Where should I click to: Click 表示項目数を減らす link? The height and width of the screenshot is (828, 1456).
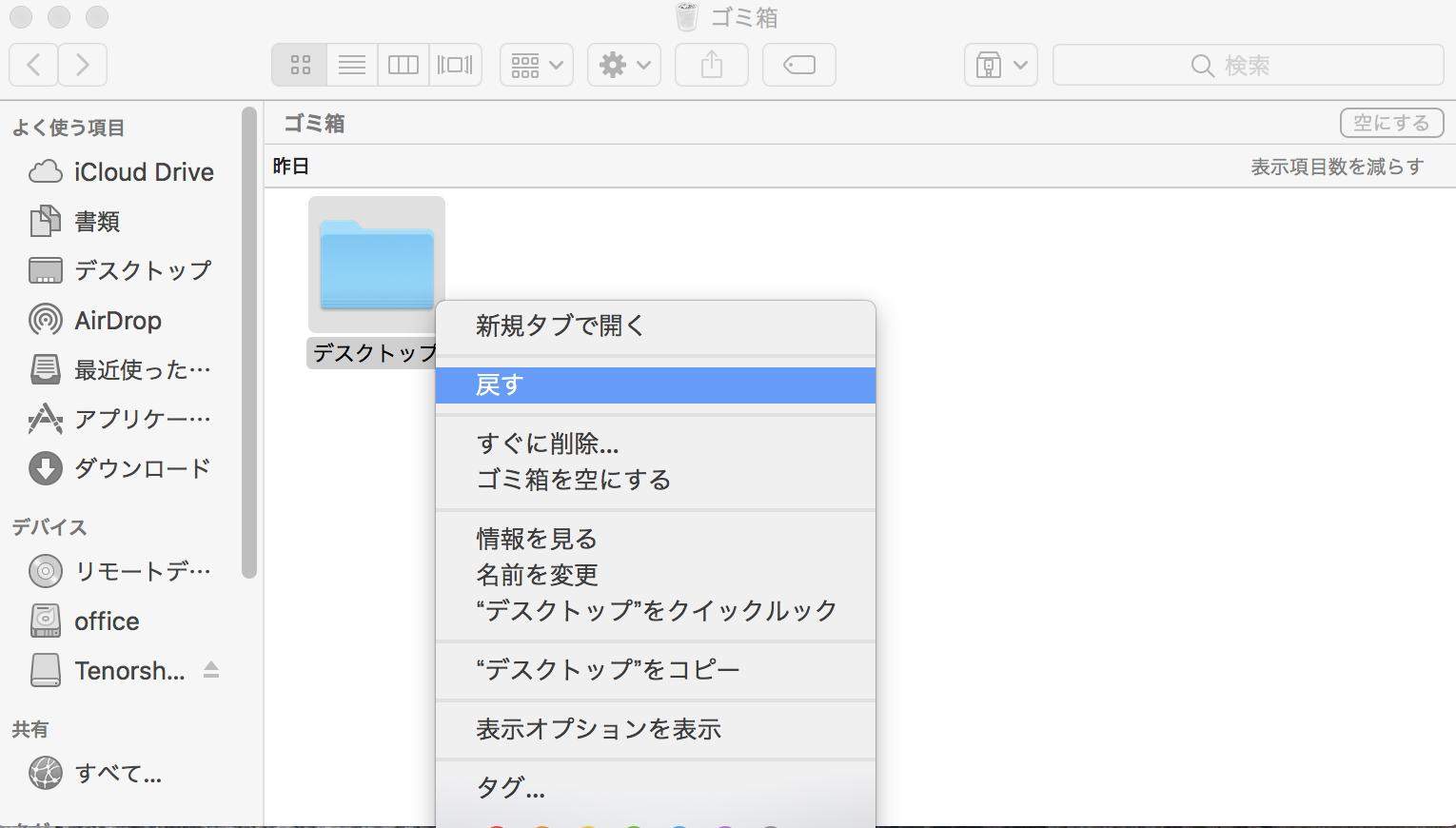1336,167
